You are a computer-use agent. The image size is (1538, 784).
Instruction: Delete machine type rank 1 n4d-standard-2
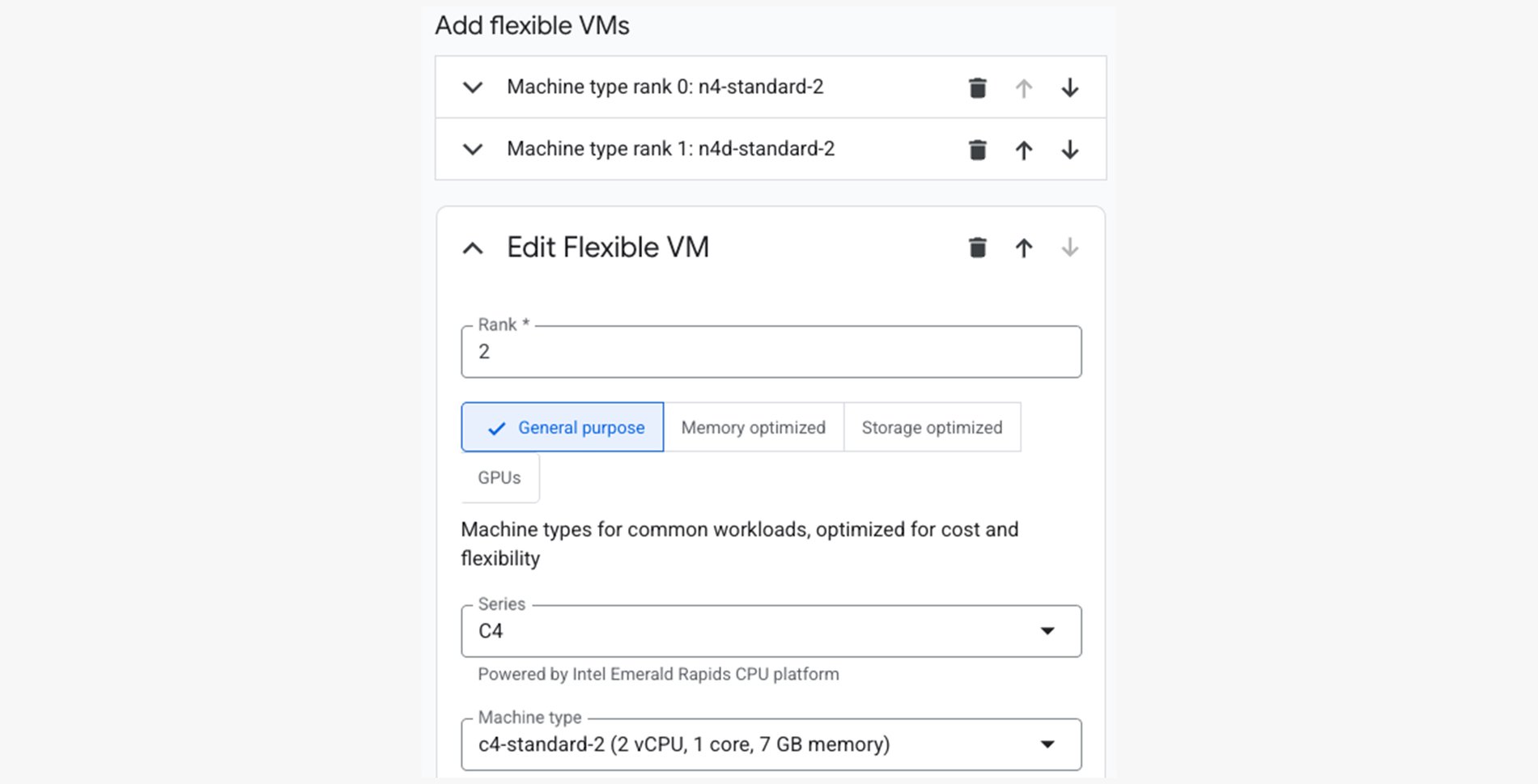pos(977,150)
